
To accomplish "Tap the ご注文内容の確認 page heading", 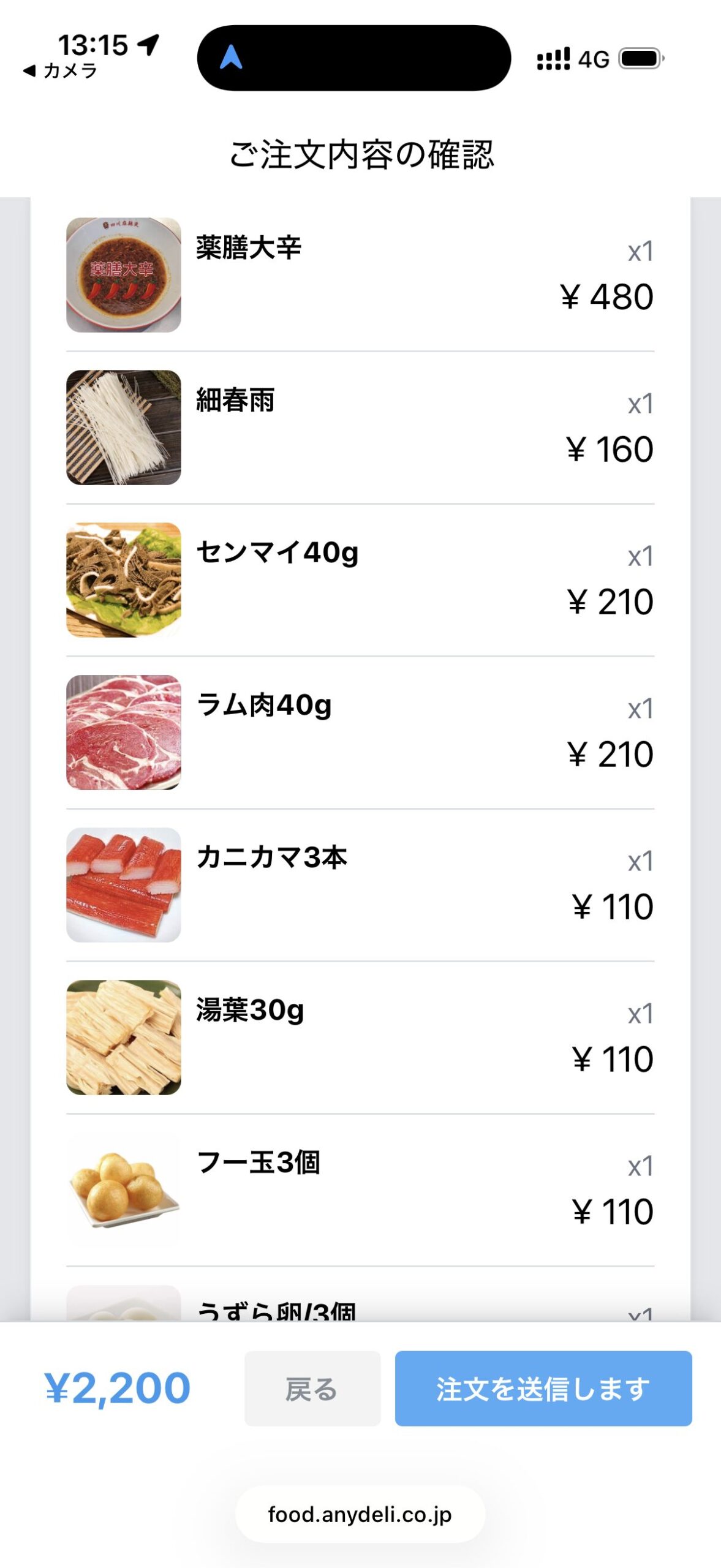I will coord(361,154).
